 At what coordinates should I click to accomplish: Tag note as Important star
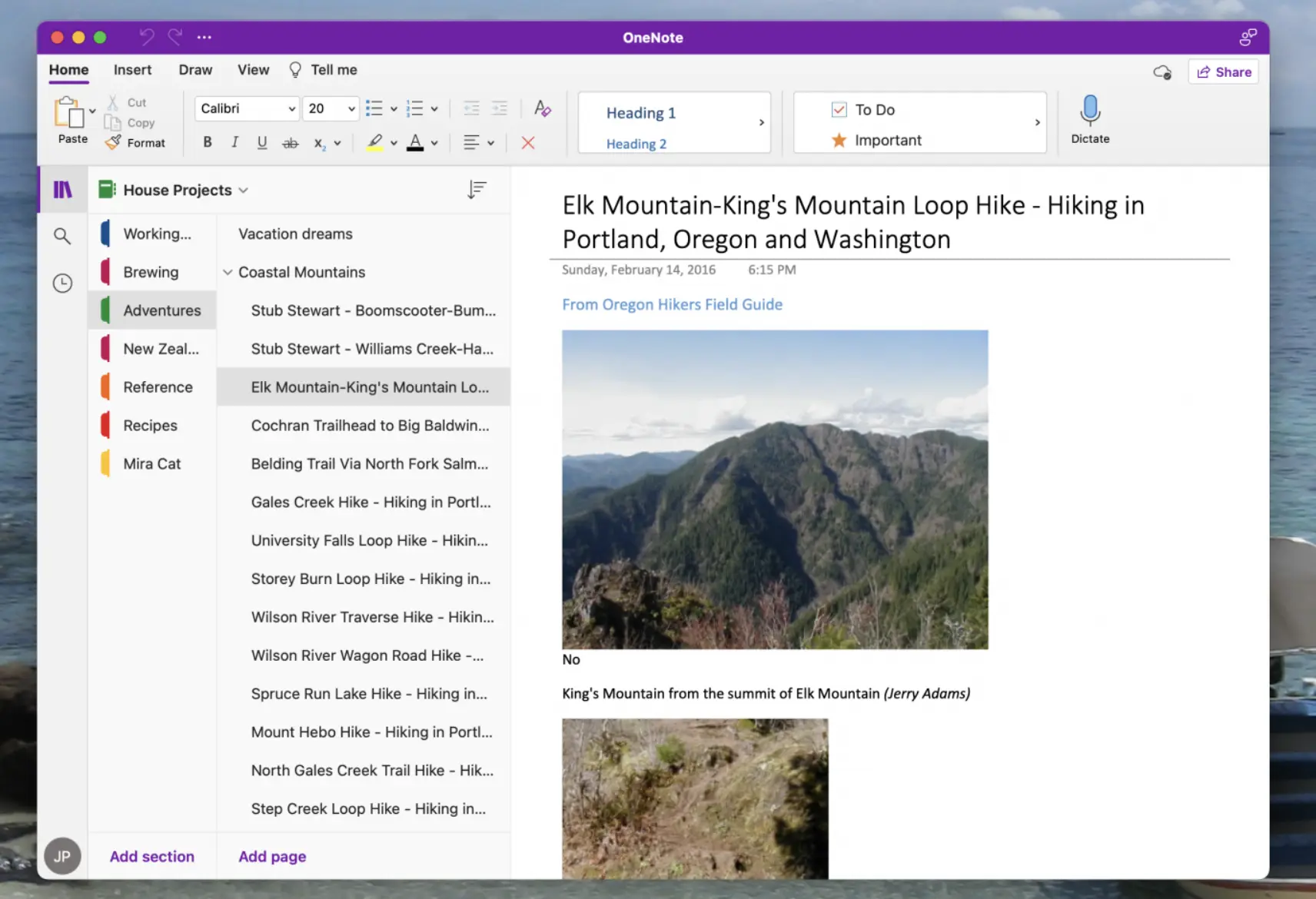coord(876,140)
